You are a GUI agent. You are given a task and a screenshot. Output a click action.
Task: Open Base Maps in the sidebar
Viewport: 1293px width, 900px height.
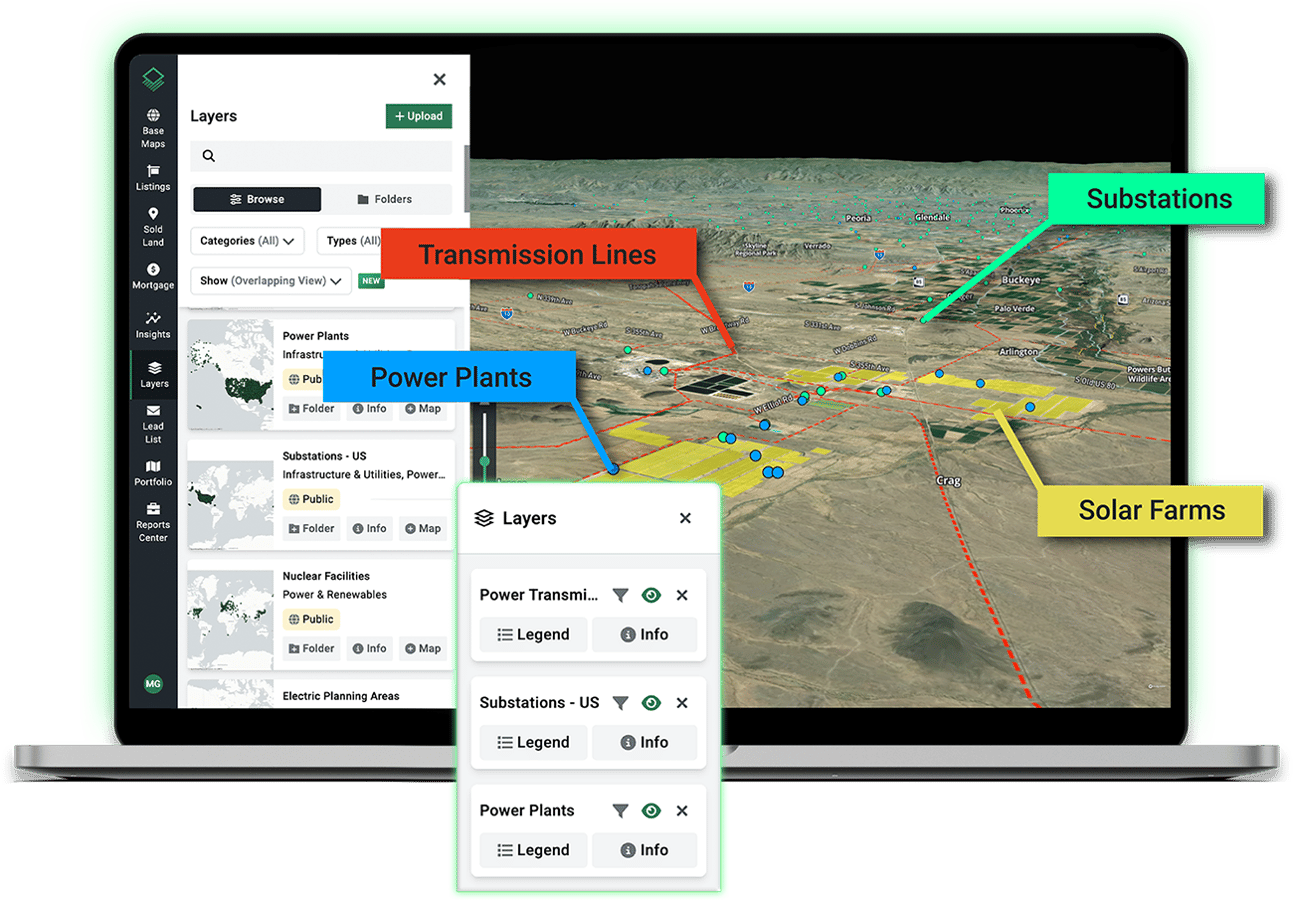coord(153,129)
